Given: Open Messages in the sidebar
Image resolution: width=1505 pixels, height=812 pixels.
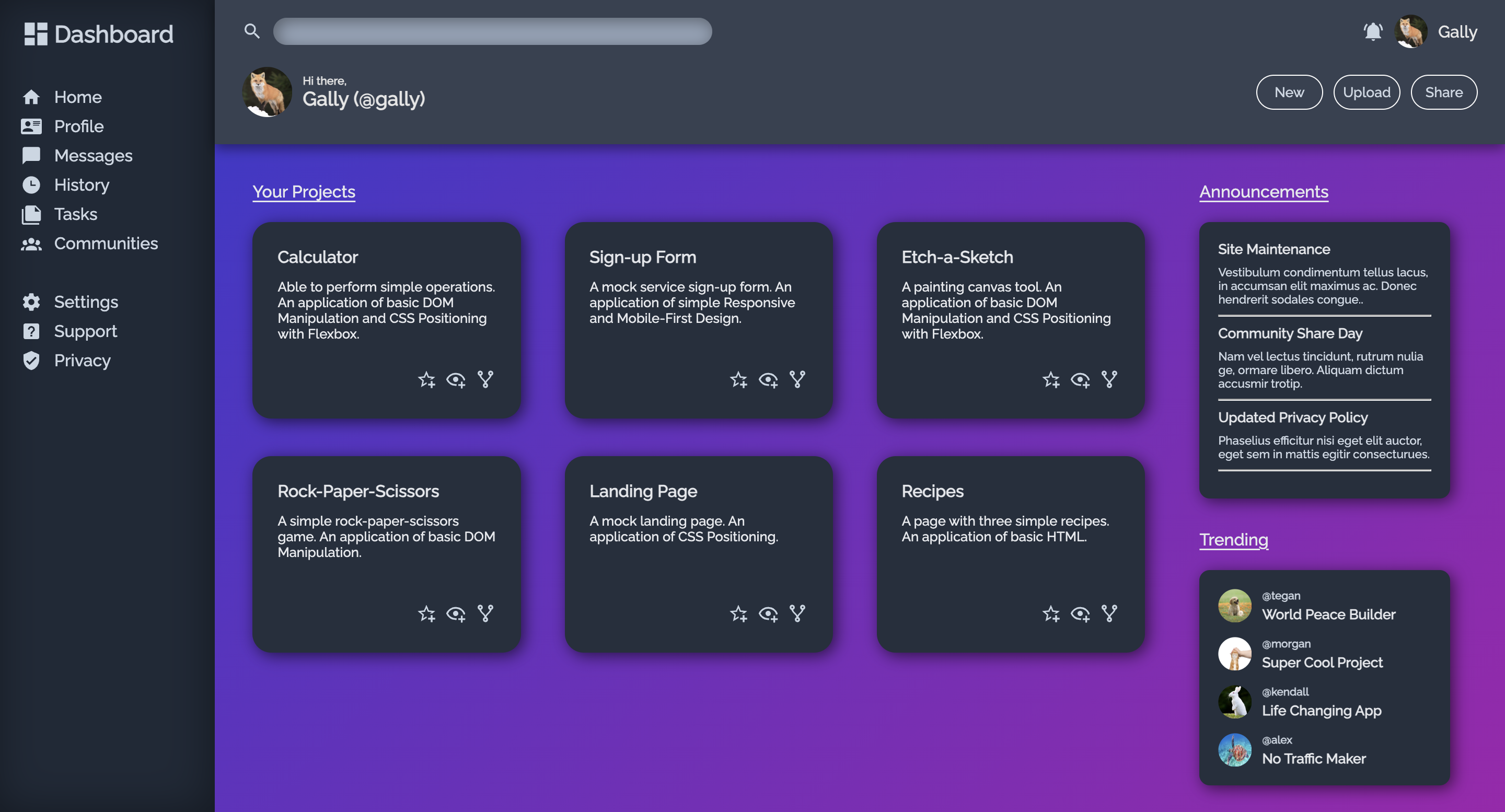Looking at the screenshot, I should tap(93, 155).
